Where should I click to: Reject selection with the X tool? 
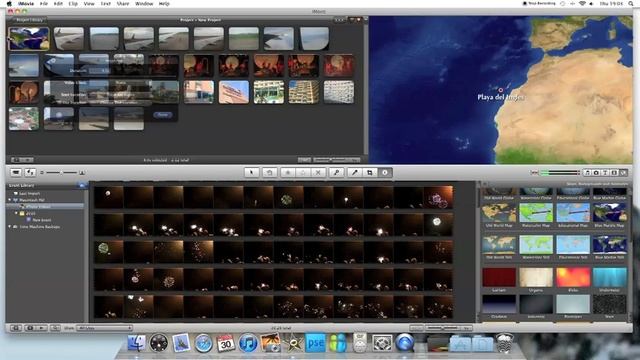(318, 173)
